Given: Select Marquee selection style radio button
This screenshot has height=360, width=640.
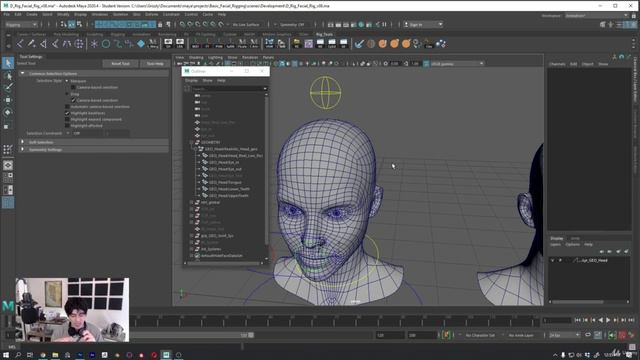Looking at the screenshot, I should [67, 81].
